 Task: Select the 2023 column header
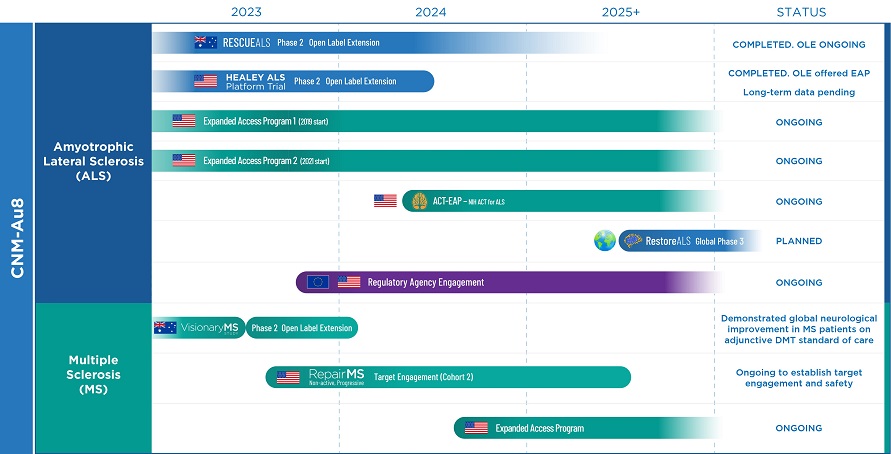tap(246, 12)
